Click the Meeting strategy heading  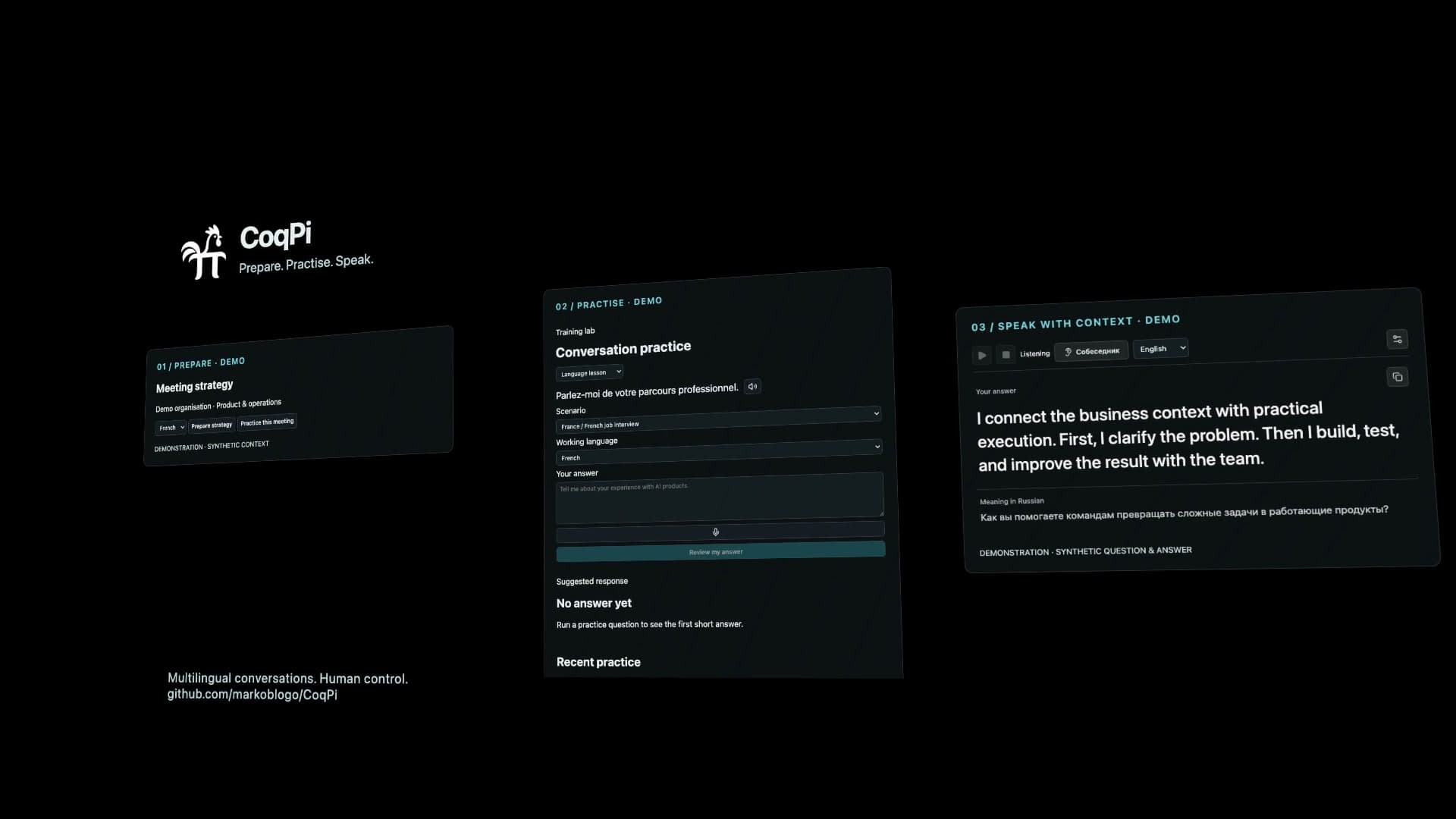(x=194, y=387)
